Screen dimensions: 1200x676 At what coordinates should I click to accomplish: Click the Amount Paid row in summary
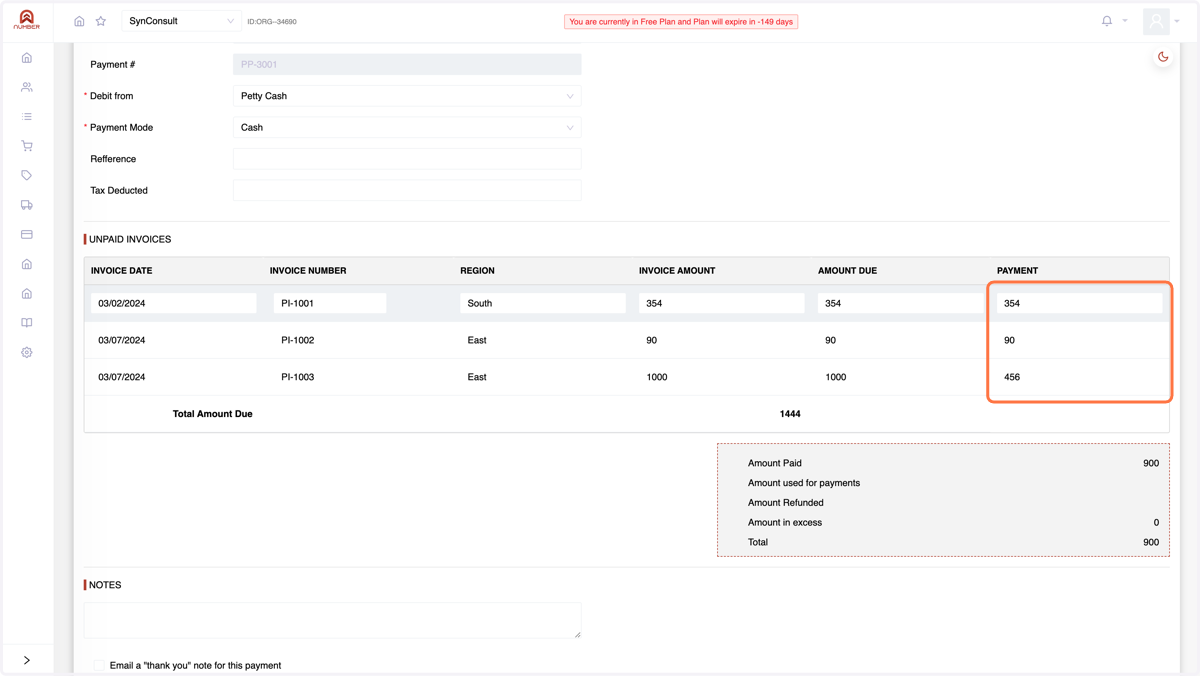pos(953,463)
